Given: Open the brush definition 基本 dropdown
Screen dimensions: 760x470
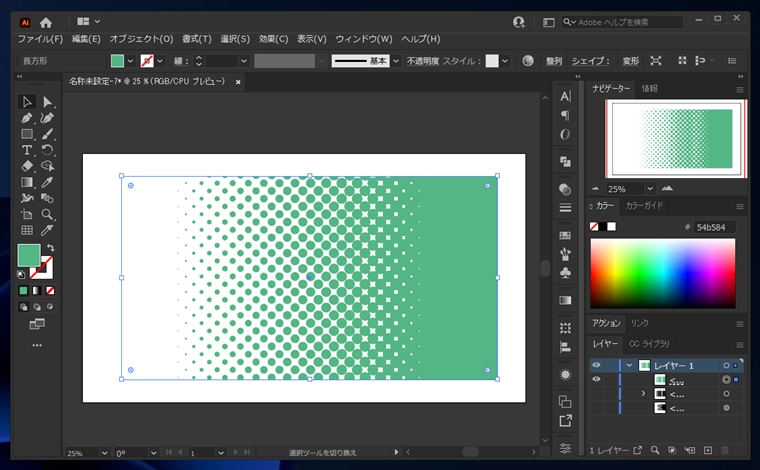Looking at the screenshot, I should tap(396, 61).
